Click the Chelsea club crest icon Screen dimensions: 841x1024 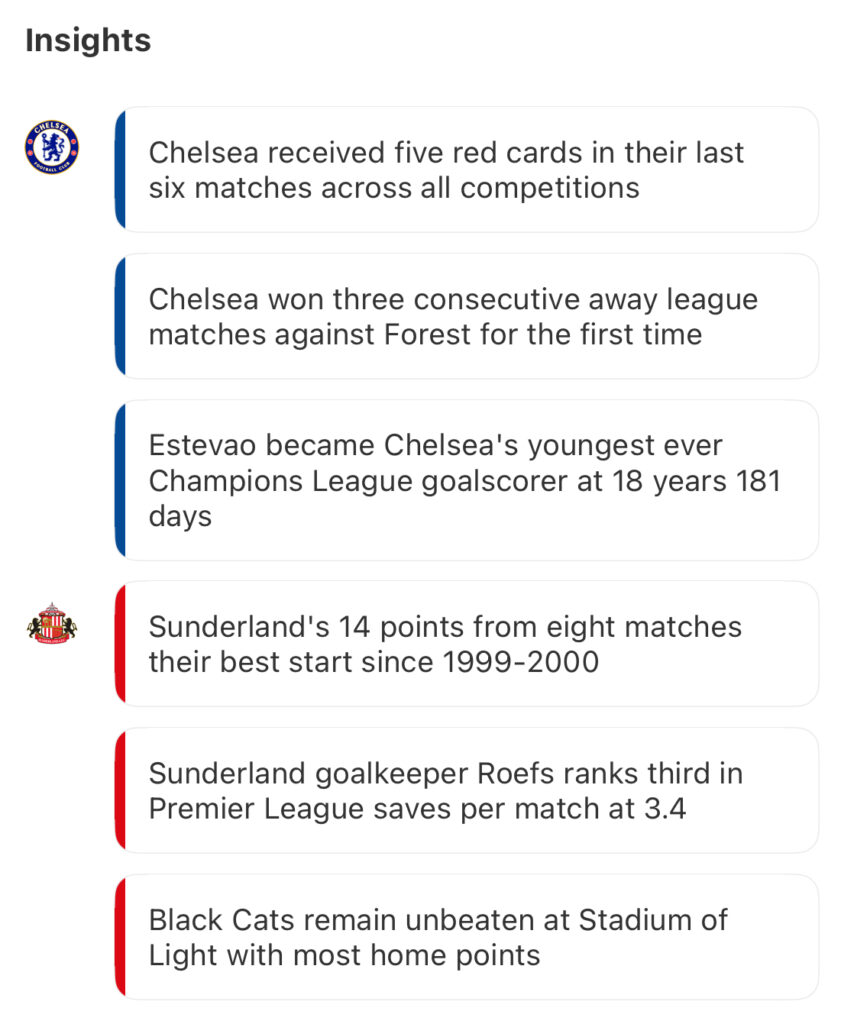51,147
